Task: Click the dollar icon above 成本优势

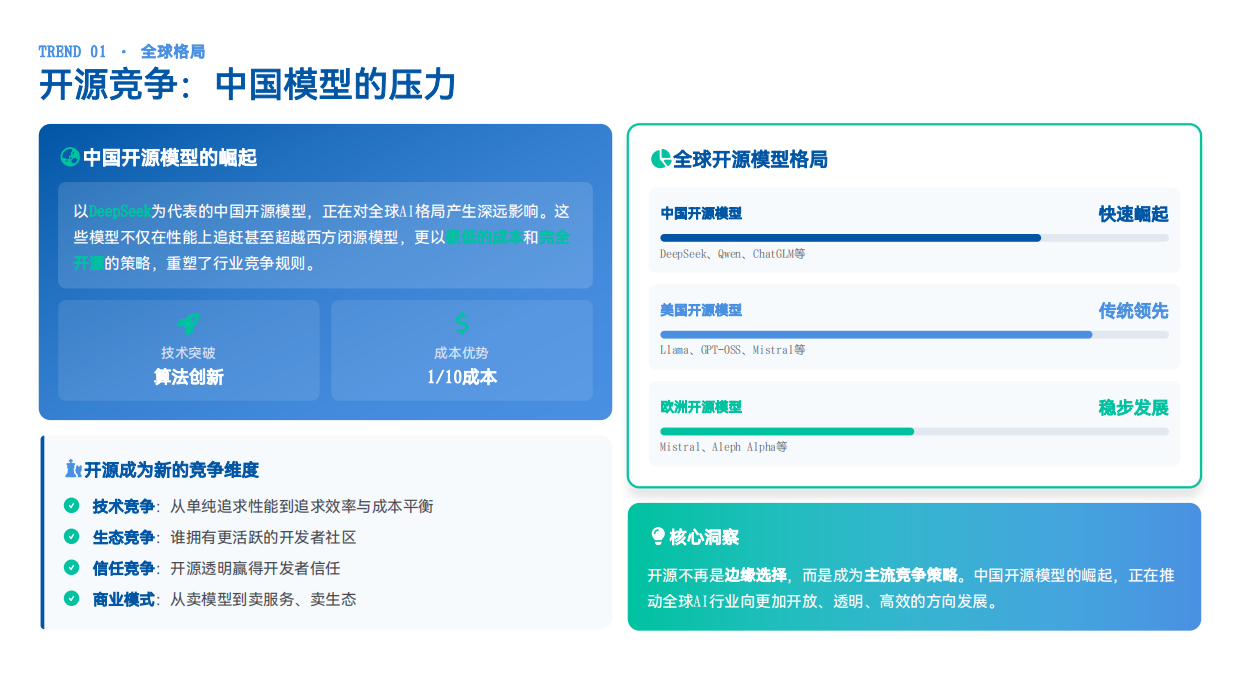Action: point(461,323)
